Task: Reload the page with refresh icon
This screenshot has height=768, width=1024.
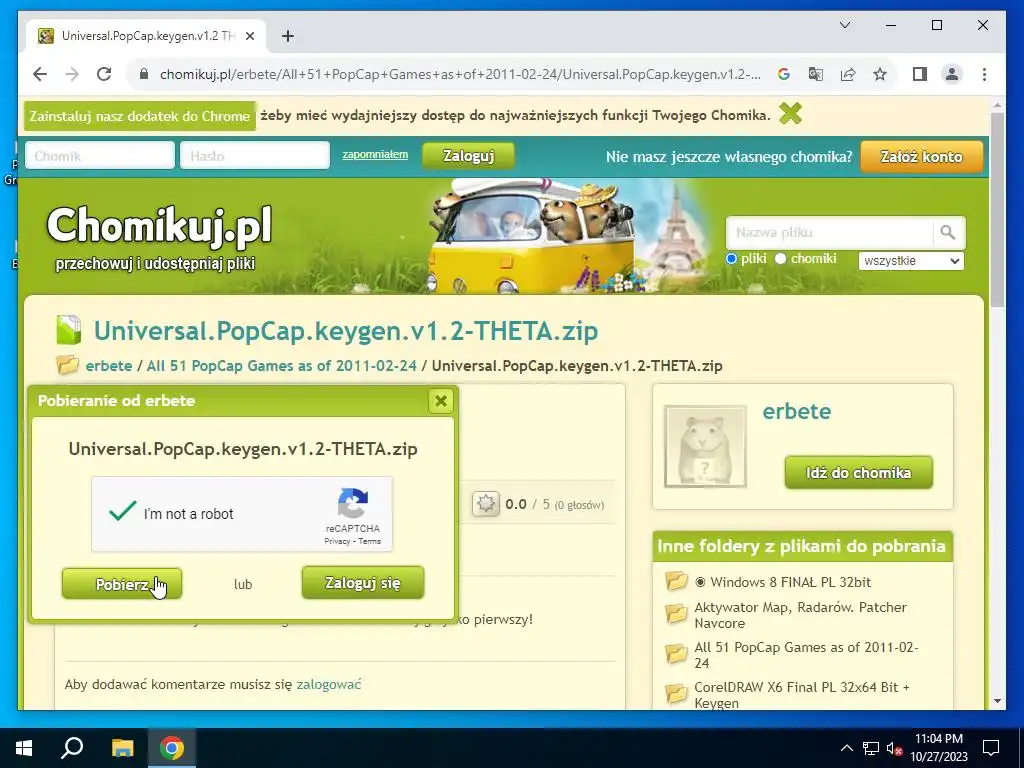Action: click(104, 74)
